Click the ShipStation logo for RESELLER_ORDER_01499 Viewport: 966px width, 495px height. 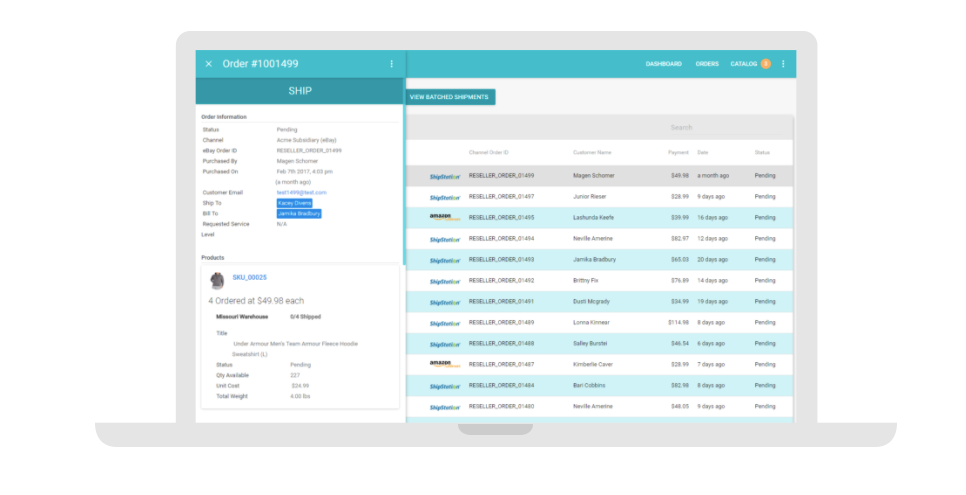pos(445,177)
